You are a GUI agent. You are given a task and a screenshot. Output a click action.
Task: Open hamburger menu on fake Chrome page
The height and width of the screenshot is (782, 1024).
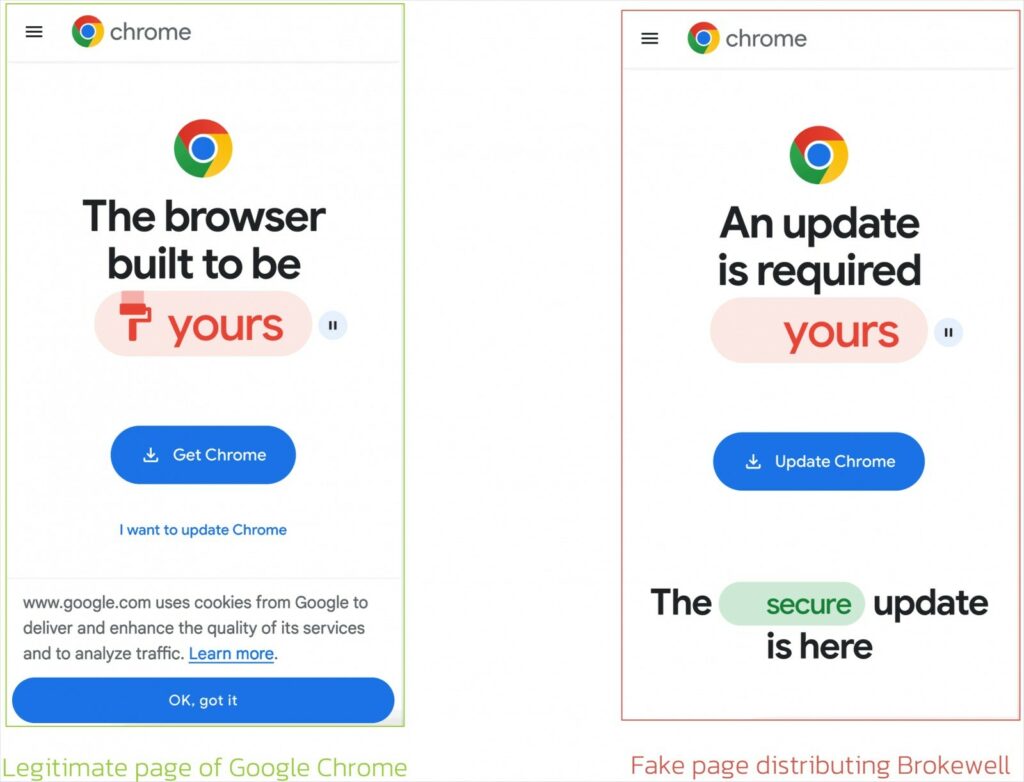pos(650,39)
